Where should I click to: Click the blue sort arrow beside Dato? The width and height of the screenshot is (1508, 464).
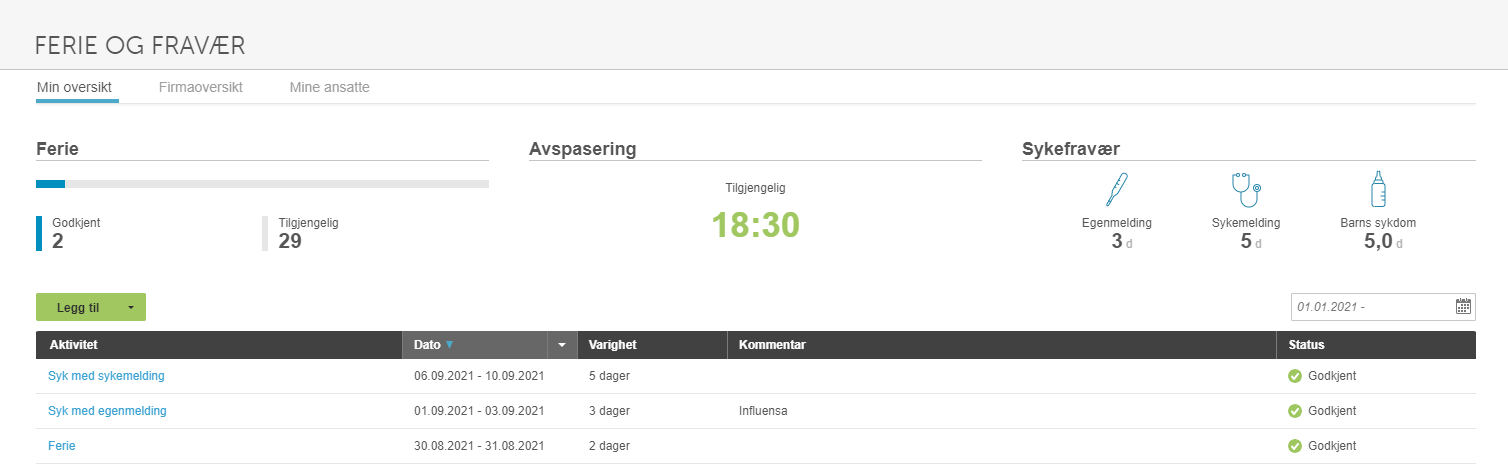(x=449, y=345)
